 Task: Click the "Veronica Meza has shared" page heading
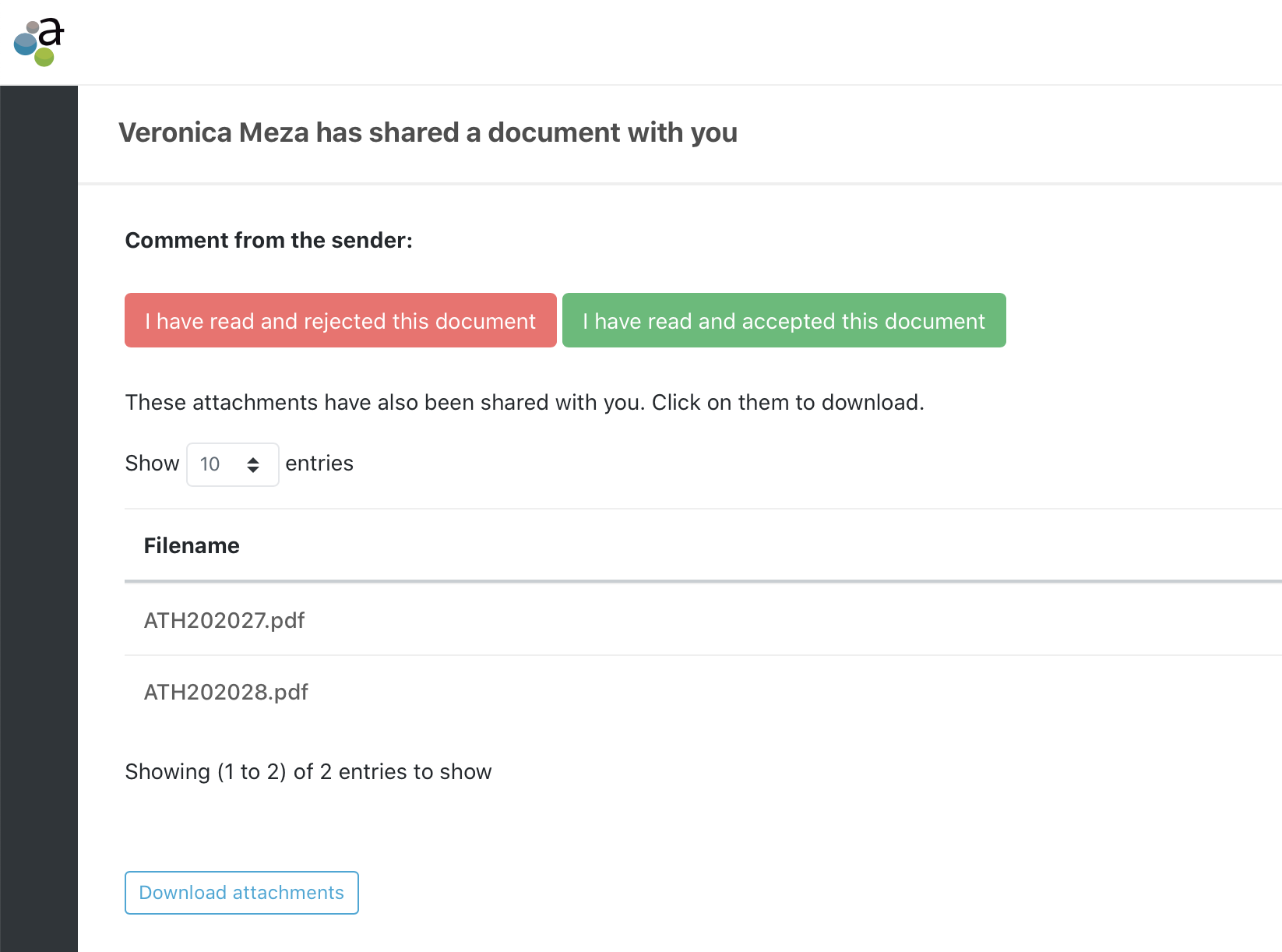coord(428,132)
